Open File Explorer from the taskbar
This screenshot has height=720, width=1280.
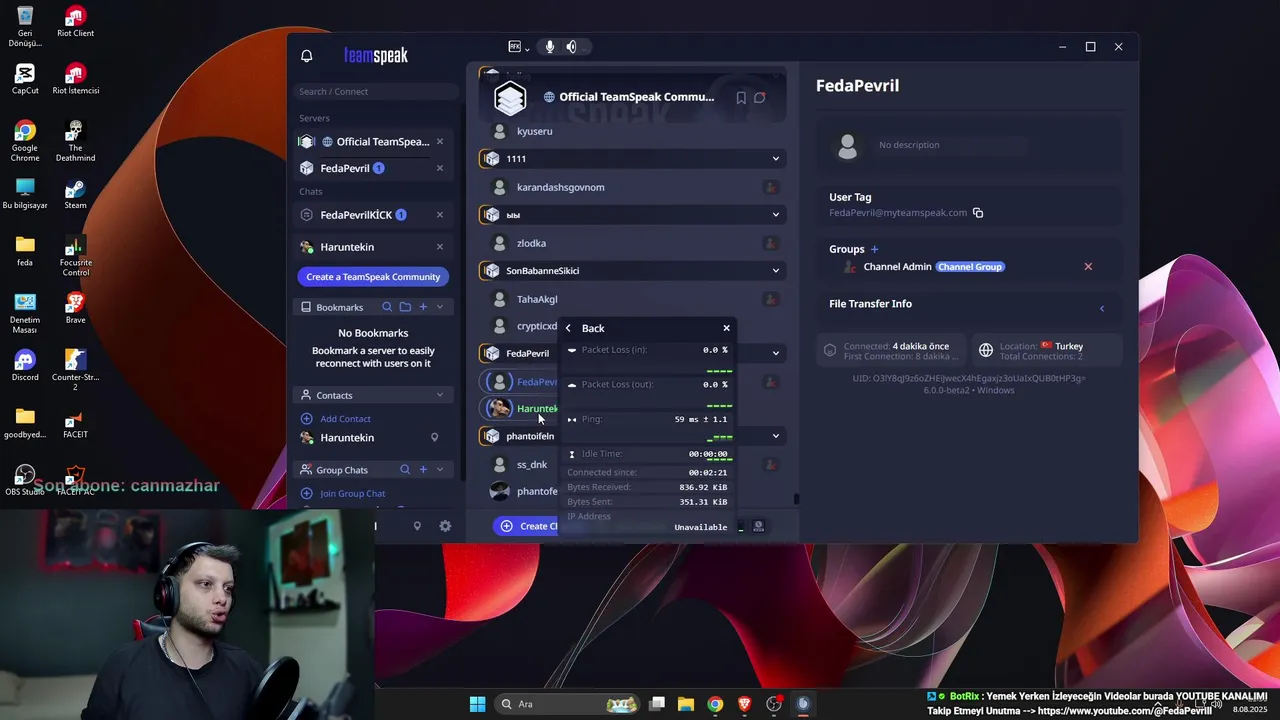686,704
